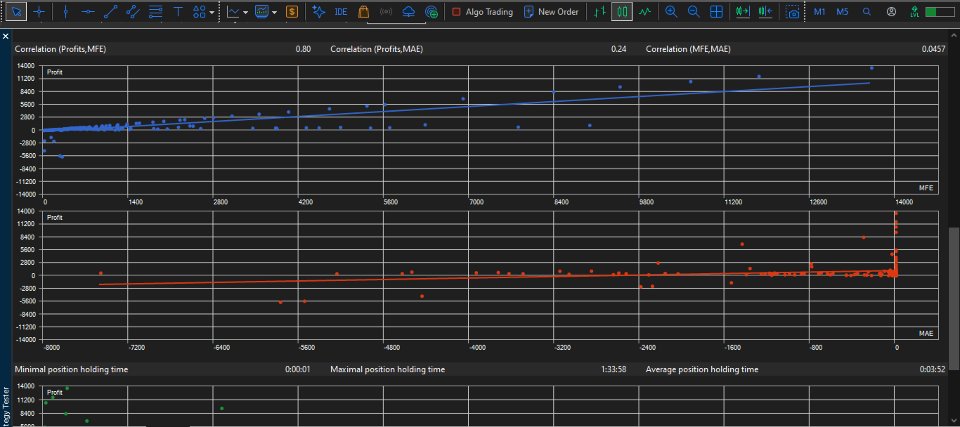Zoom in on the chart
Image resolution: width=960 pixels, height=427 pixels.
[x=672, y=12]
